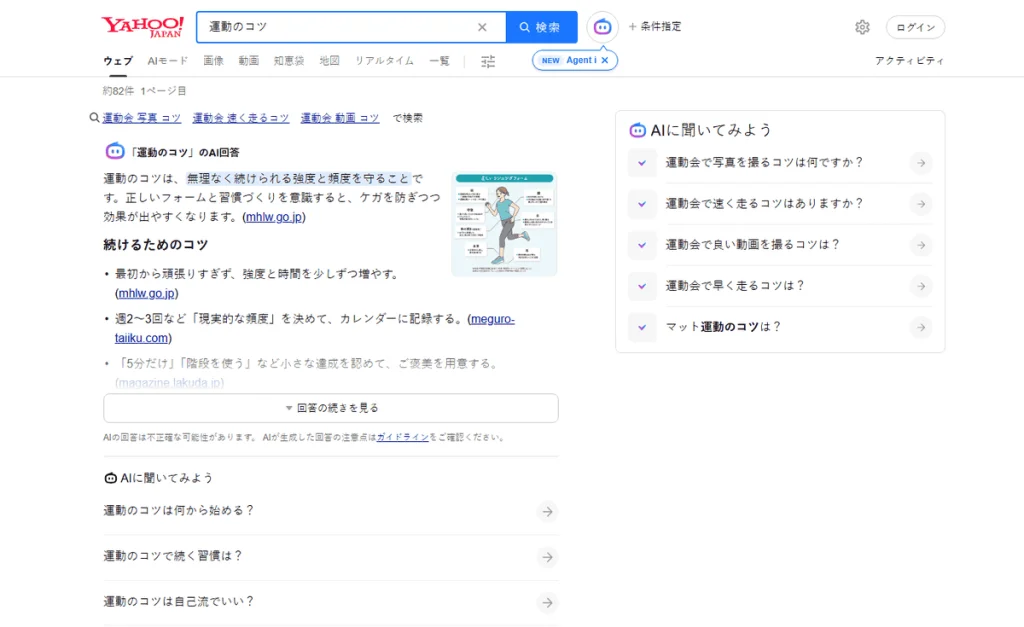Open the search filter sliders icon
This screenshot has height=627, width=1024.
pyautogui.click(x=488, y=61)
